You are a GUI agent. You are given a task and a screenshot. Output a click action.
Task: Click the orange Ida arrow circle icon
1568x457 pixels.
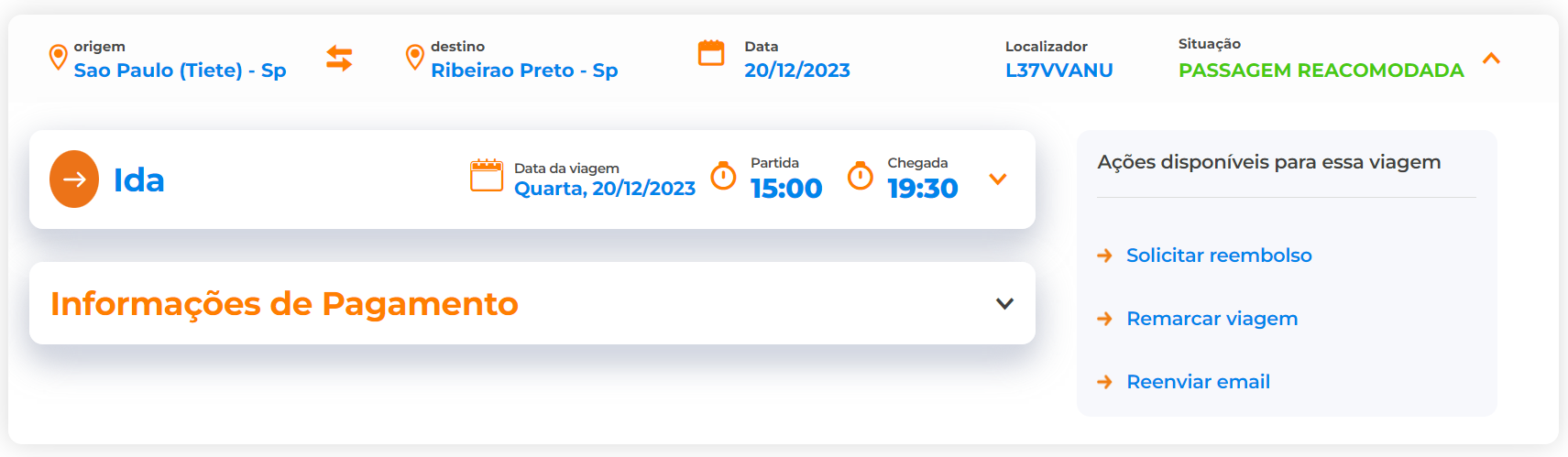(74, 180)
